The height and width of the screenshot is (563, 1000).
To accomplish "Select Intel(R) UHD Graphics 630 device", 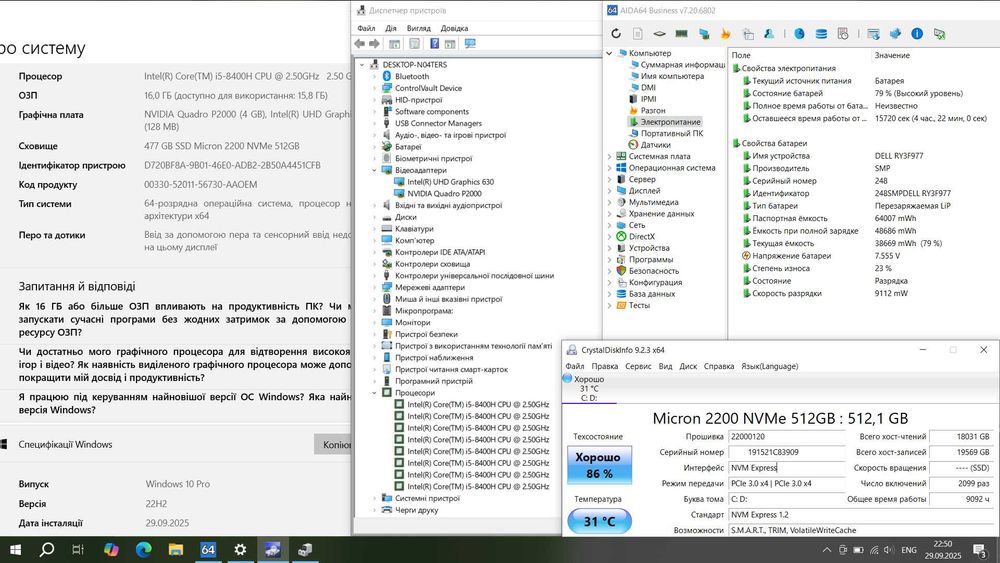I will pyautogui.click(x=450, y=182).
